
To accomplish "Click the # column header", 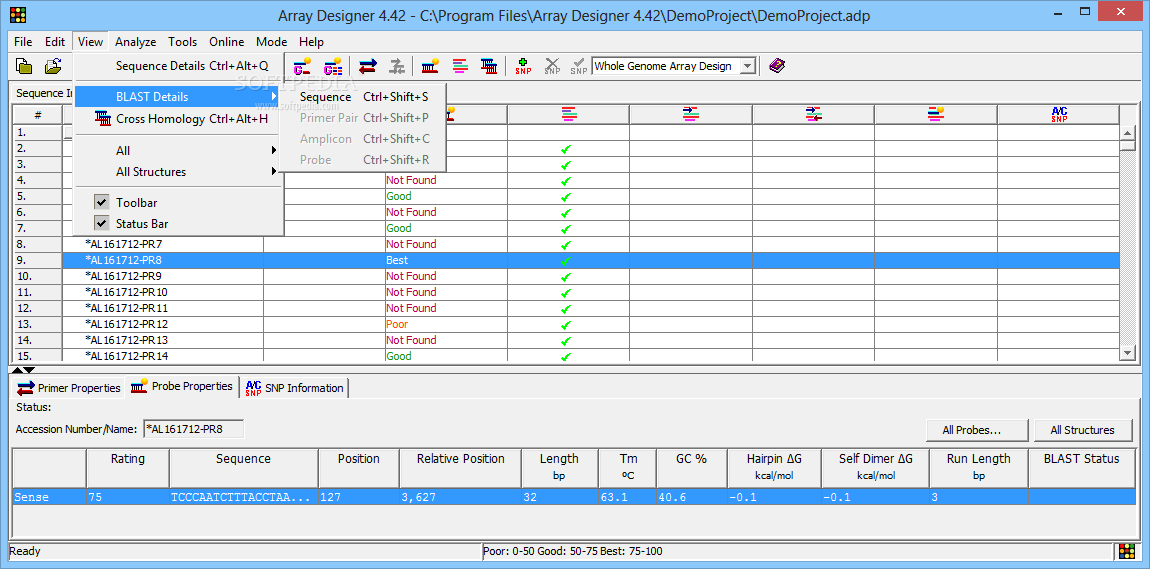I will point(37,114).
